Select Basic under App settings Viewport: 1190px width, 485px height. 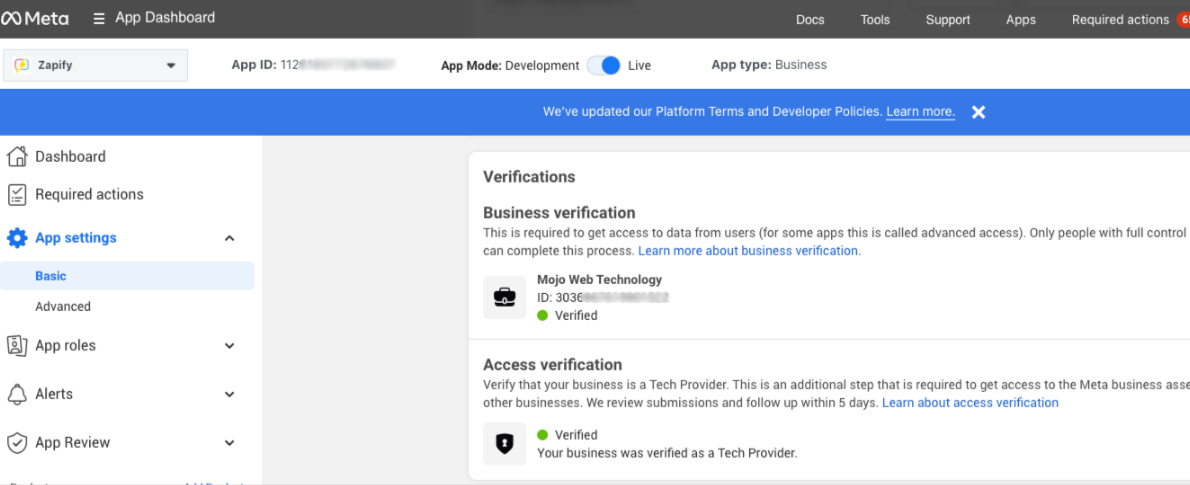[x=51, y=276]
